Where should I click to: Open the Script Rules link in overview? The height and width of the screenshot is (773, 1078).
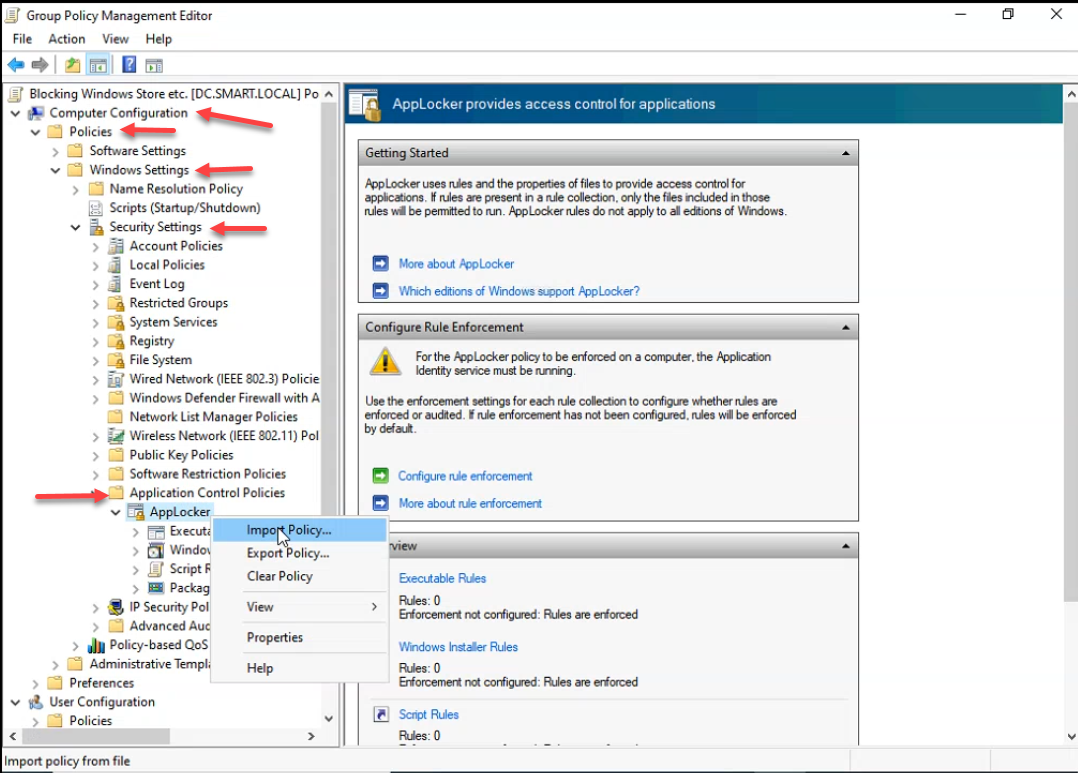(428, 715)
